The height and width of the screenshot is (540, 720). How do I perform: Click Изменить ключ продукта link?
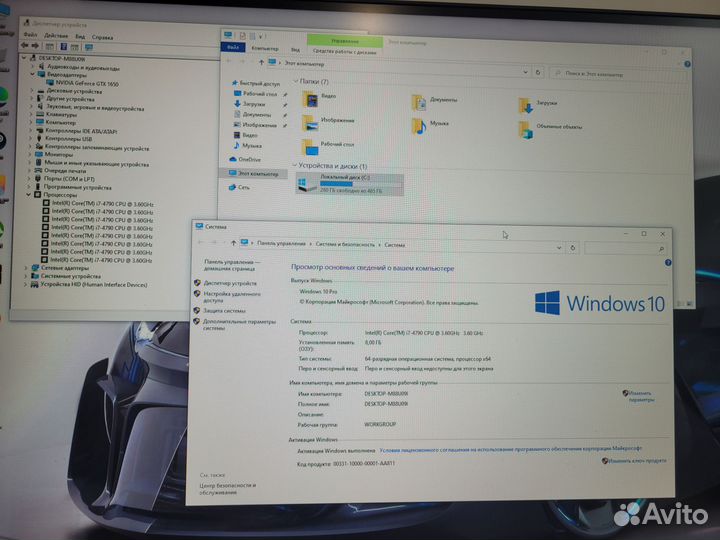point(637,460)
